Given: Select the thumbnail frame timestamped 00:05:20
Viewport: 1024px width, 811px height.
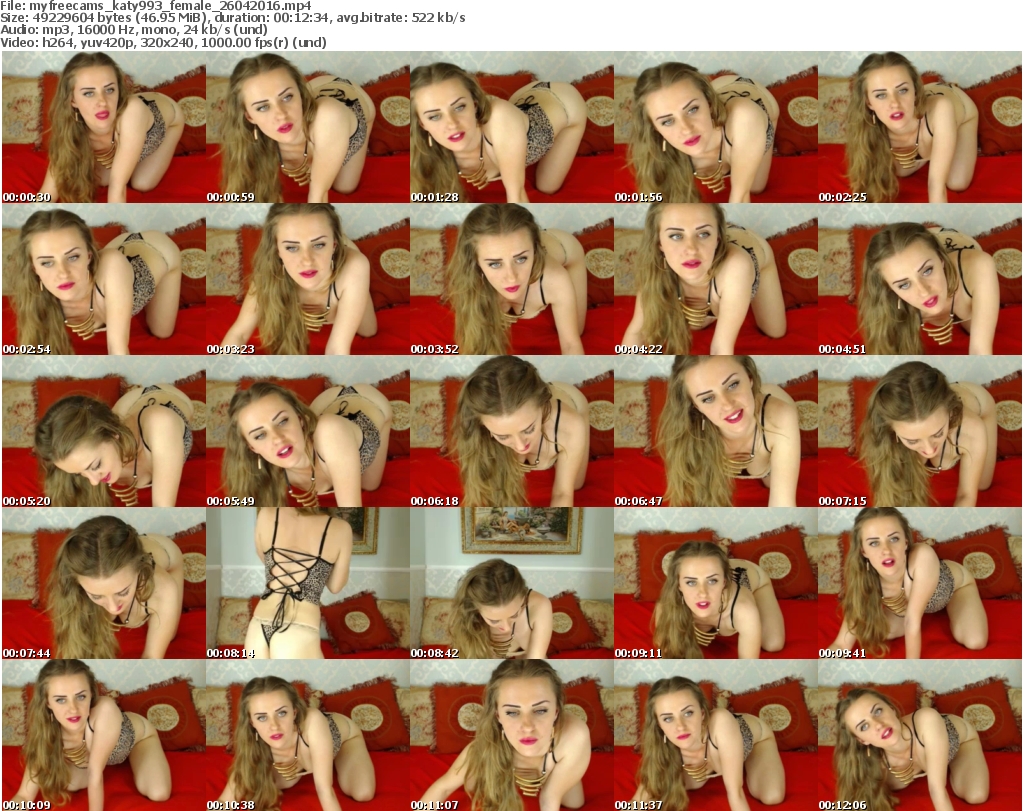Looking at the screenshot, I should pyautogui.click(x=104, y=432).
